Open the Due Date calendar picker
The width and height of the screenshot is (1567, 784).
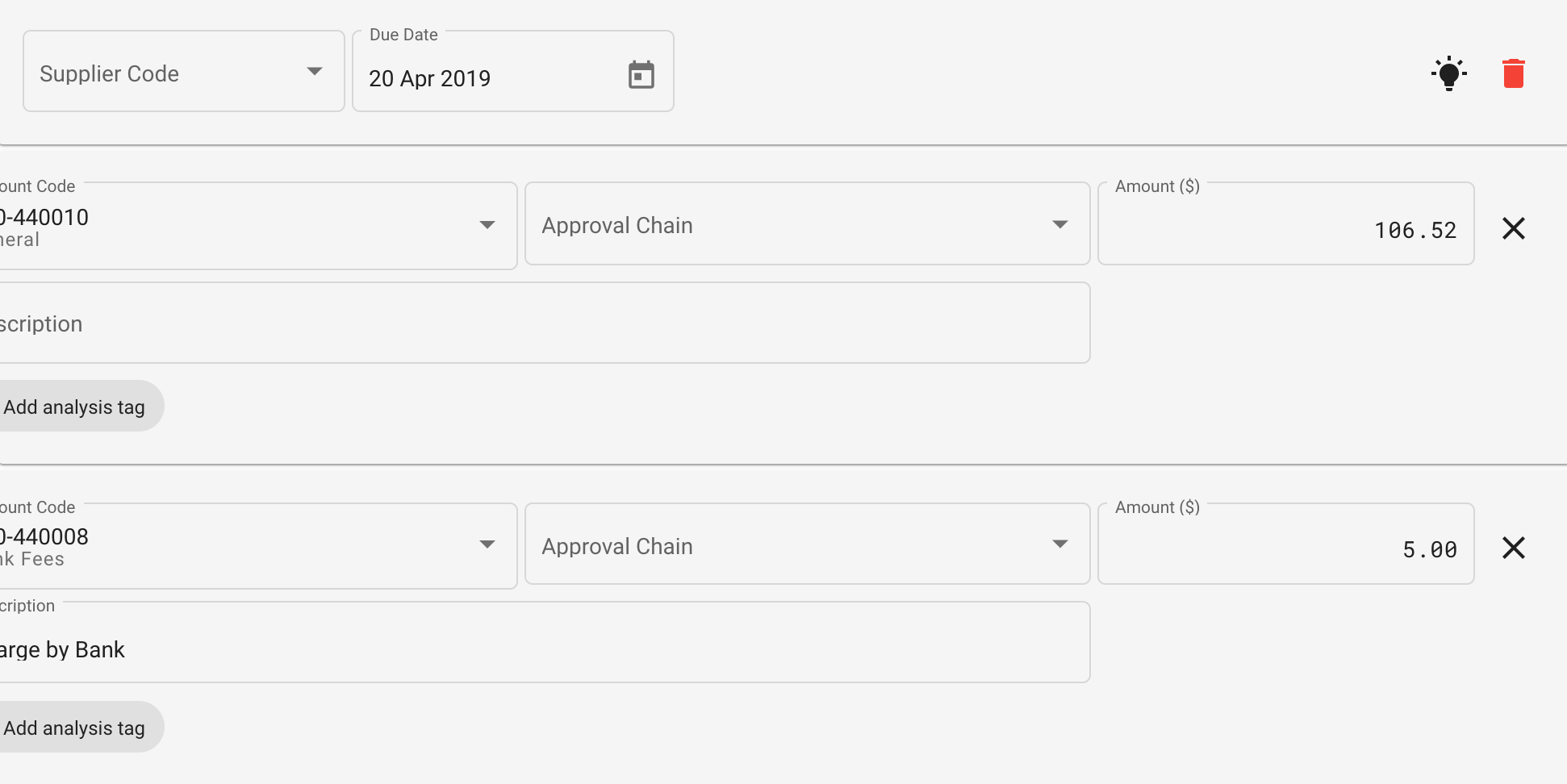pos(641,75)
